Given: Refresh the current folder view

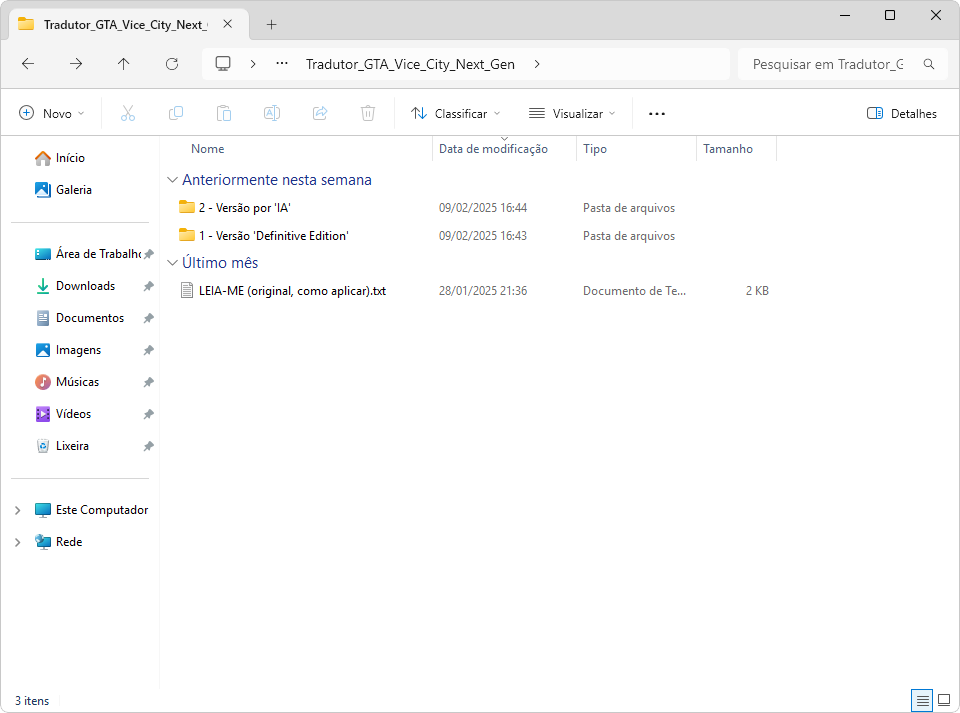Looking at the screenshot, I should (172, 64).
